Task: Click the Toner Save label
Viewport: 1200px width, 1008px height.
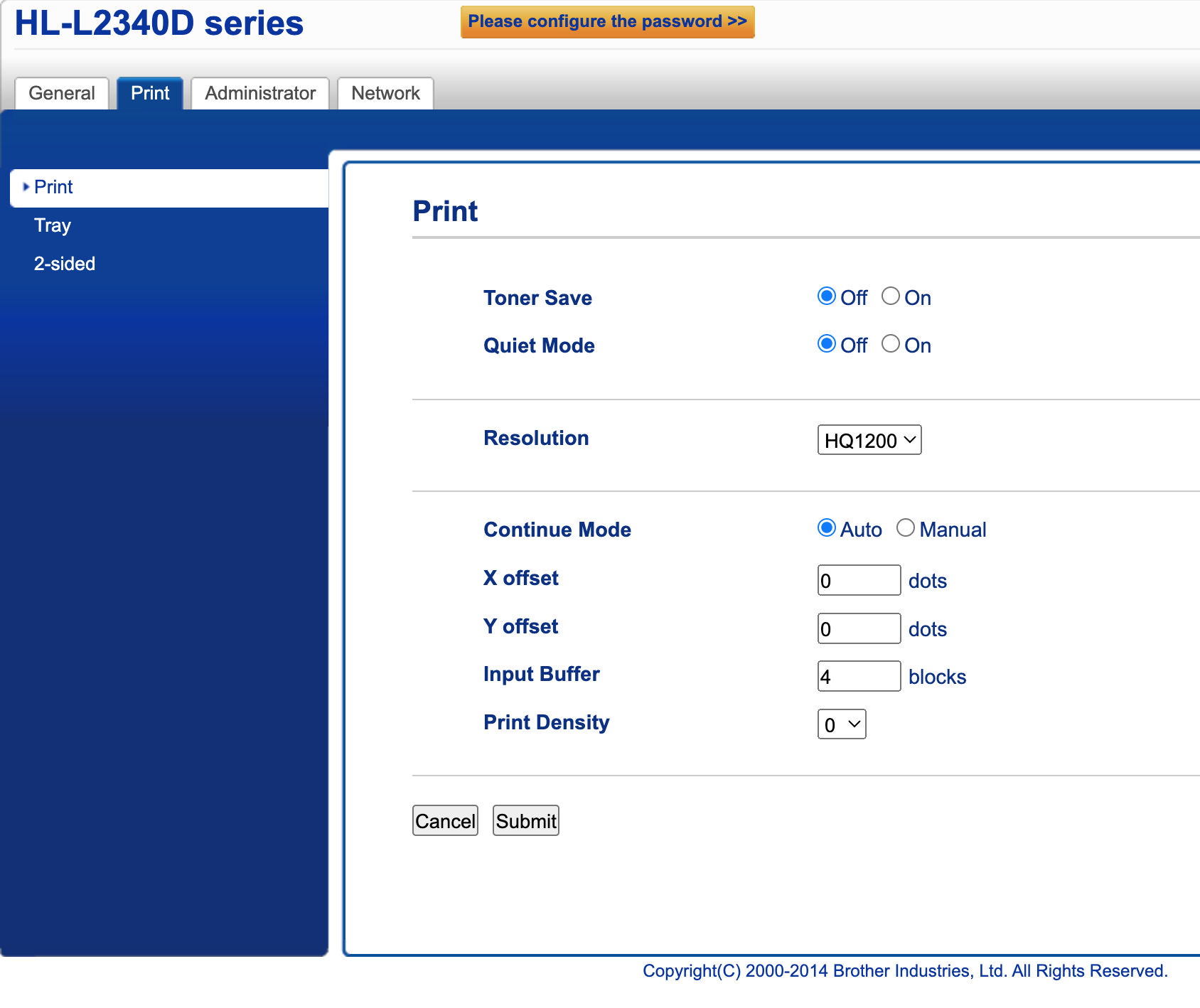Action: coord(537,298)
